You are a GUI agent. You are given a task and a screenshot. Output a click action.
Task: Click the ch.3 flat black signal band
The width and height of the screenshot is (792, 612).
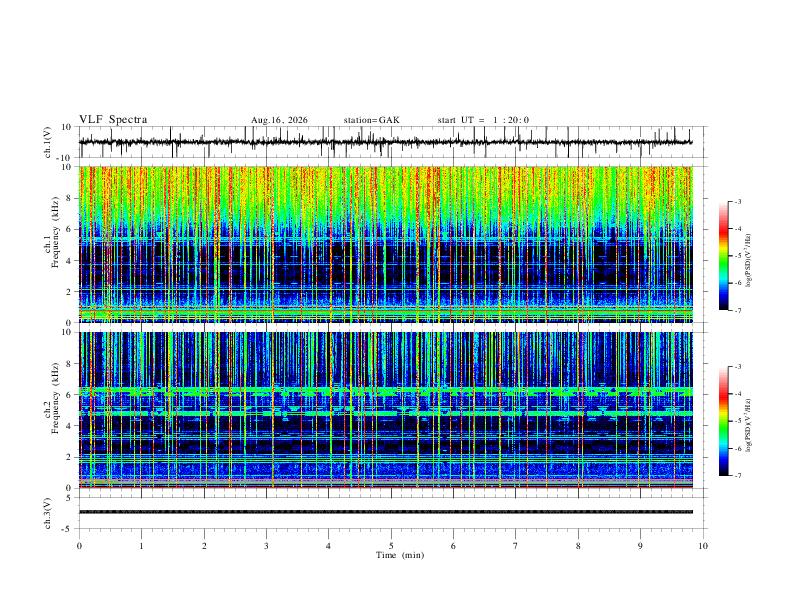click(386, 512)
